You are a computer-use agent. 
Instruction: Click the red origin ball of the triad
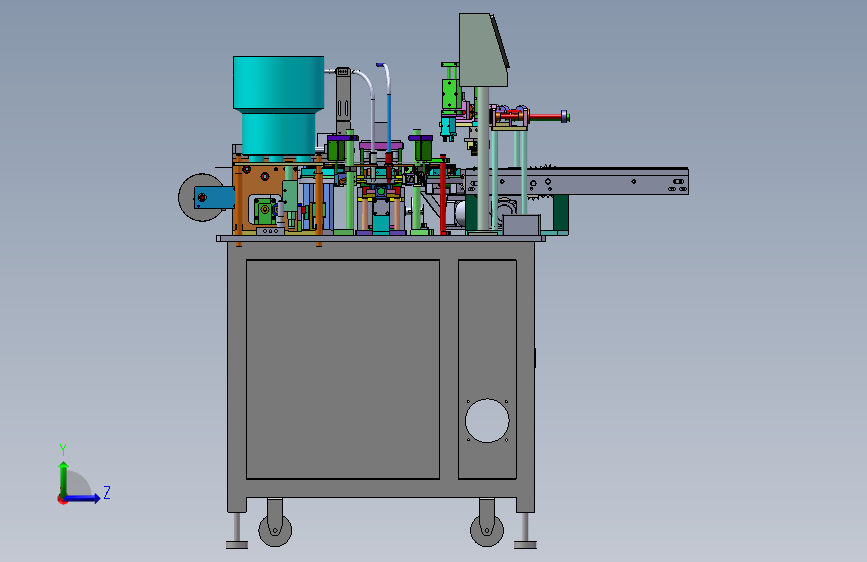click(62, 499)
